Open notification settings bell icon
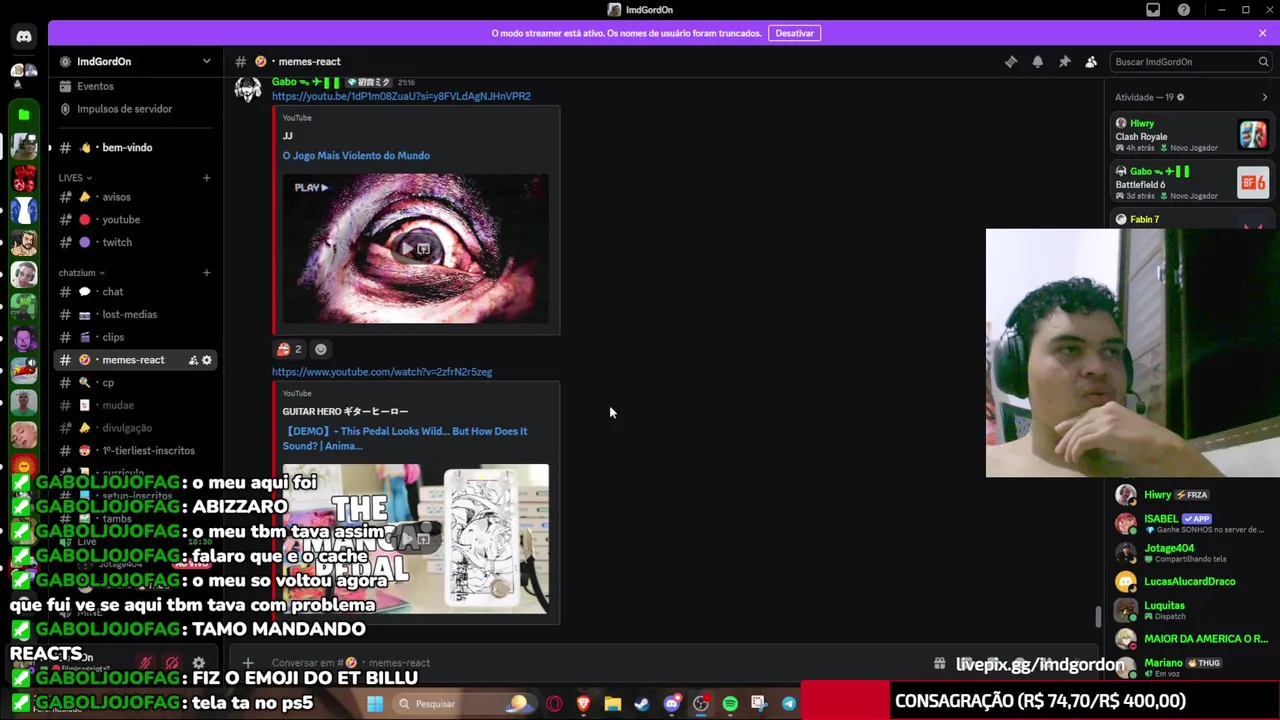The width and height of the screenshot is (1280, 720). point(1038,62)
